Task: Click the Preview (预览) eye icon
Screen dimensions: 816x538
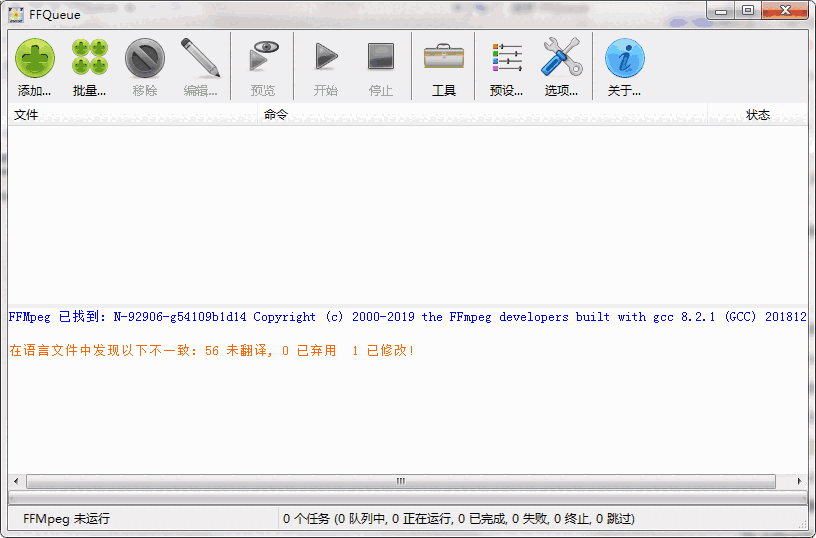Action: [262, 59]
